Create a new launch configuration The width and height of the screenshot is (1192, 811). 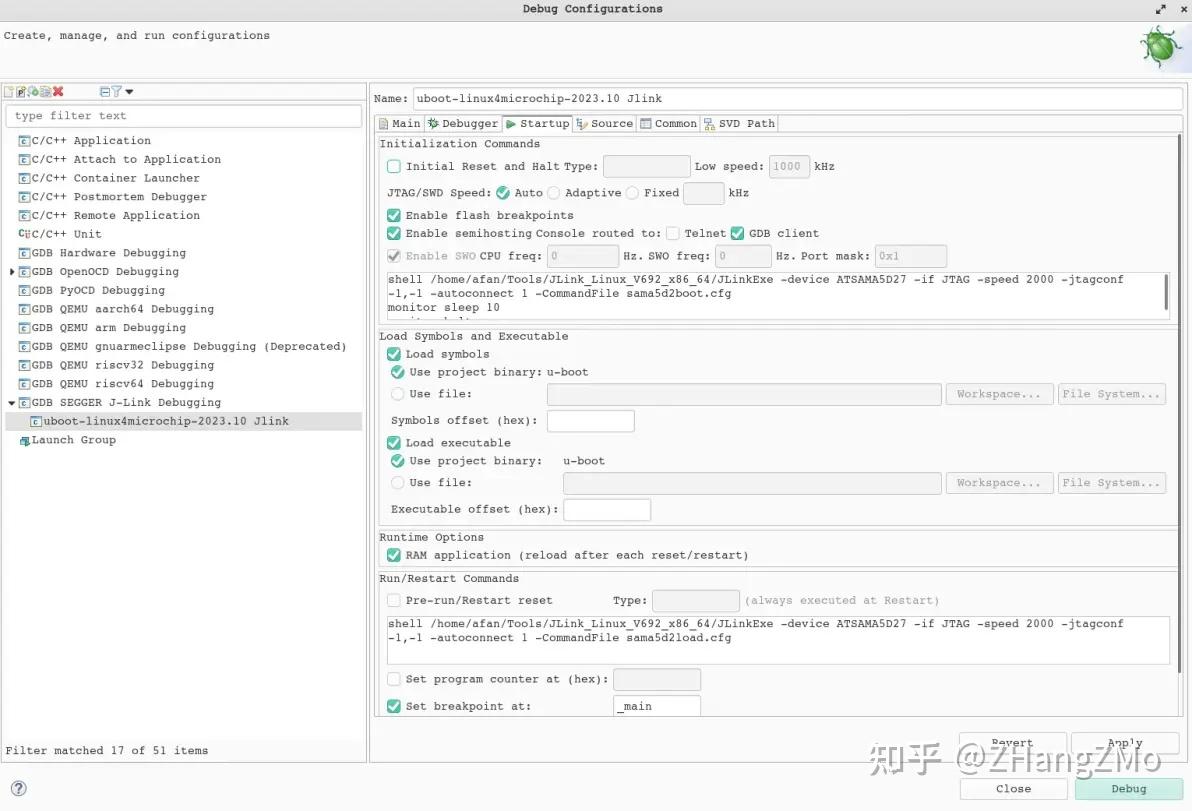click(9, 91)
